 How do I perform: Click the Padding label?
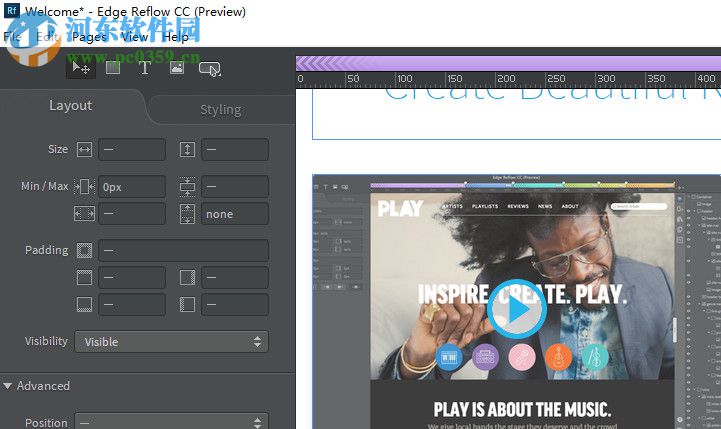click(46, 250)
